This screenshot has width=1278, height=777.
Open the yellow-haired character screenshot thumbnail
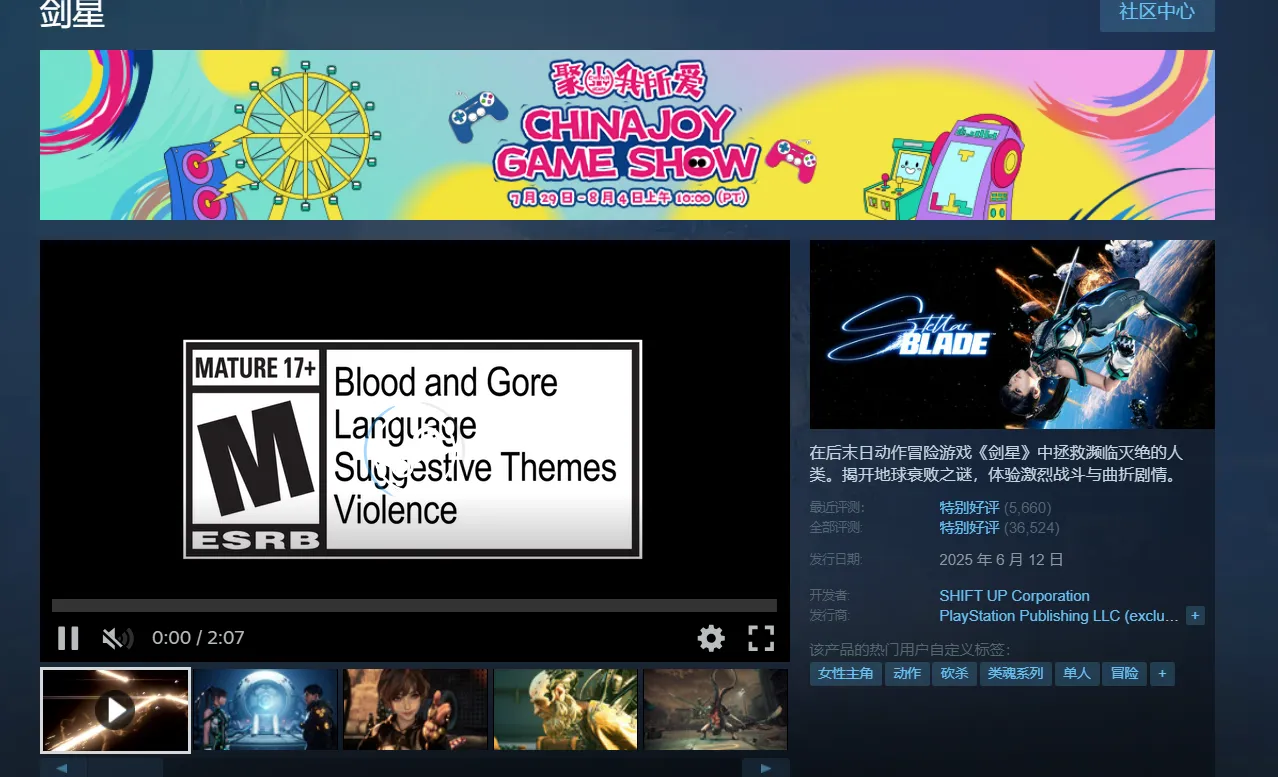565,710
